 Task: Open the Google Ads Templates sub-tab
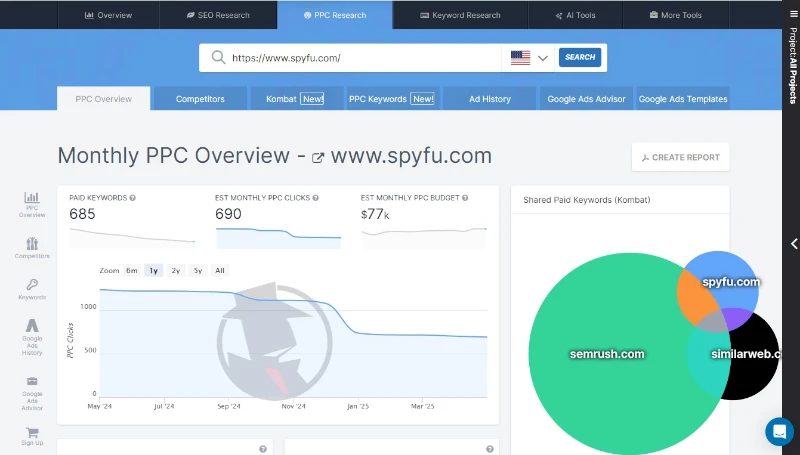pos(683,98)
